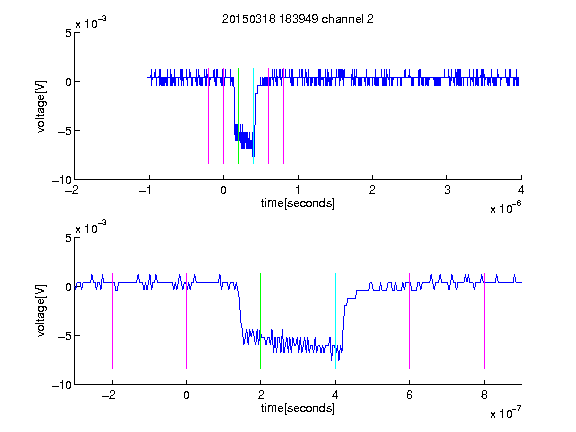Click the rightmost magenta marker in top plot
This screenshot has width=576, height=432.
click(x=283, y=116)
